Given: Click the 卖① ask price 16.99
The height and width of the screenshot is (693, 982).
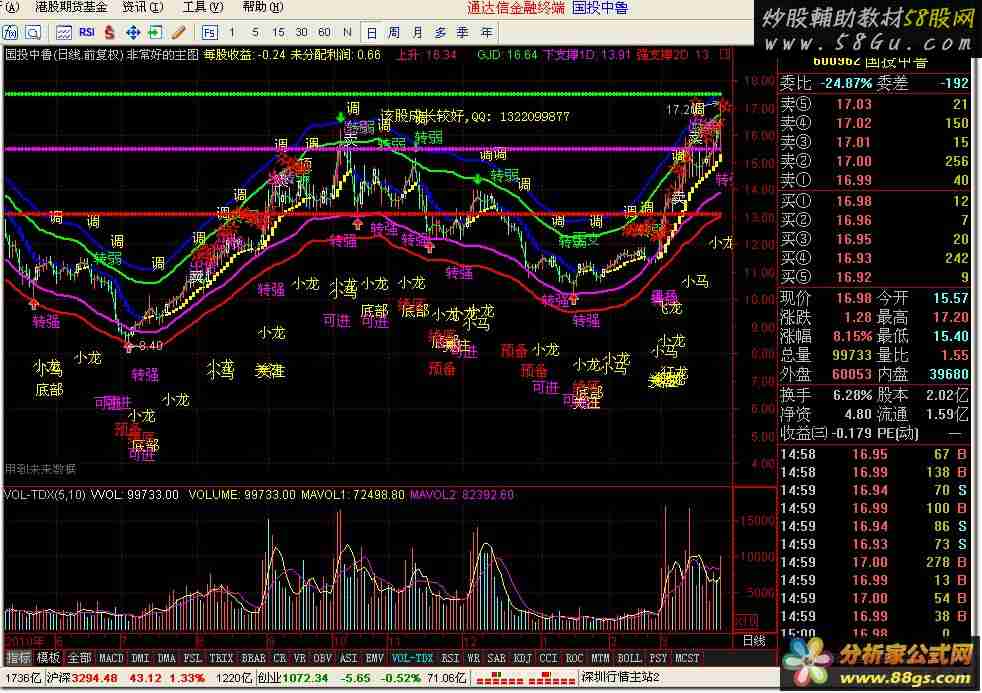Looking at the screenshot, I should click(x=854, y=180).
